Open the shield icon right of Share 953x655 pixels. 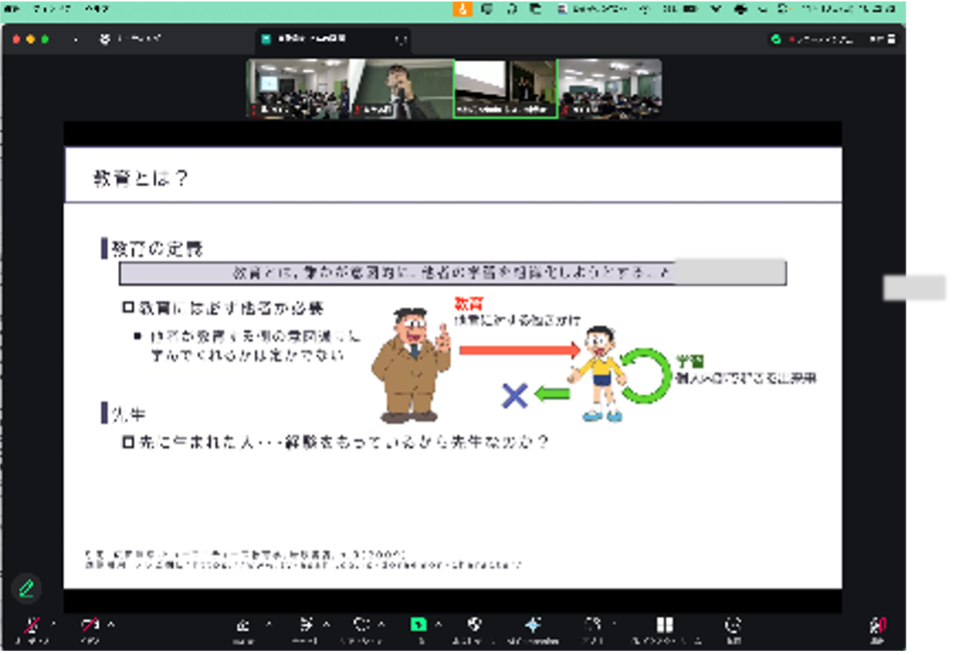click(x=474, y=625)
